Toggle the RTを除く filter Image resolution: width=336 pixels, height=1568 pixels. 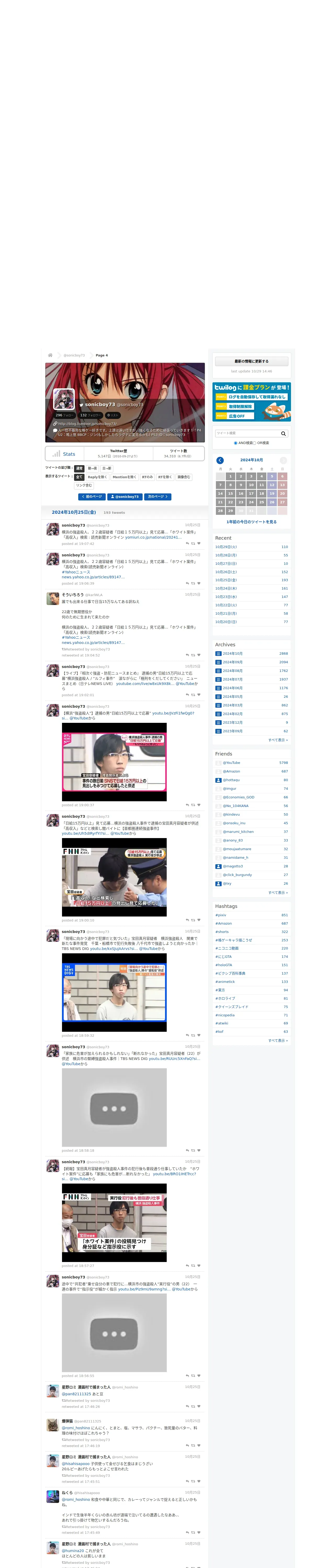165,477
